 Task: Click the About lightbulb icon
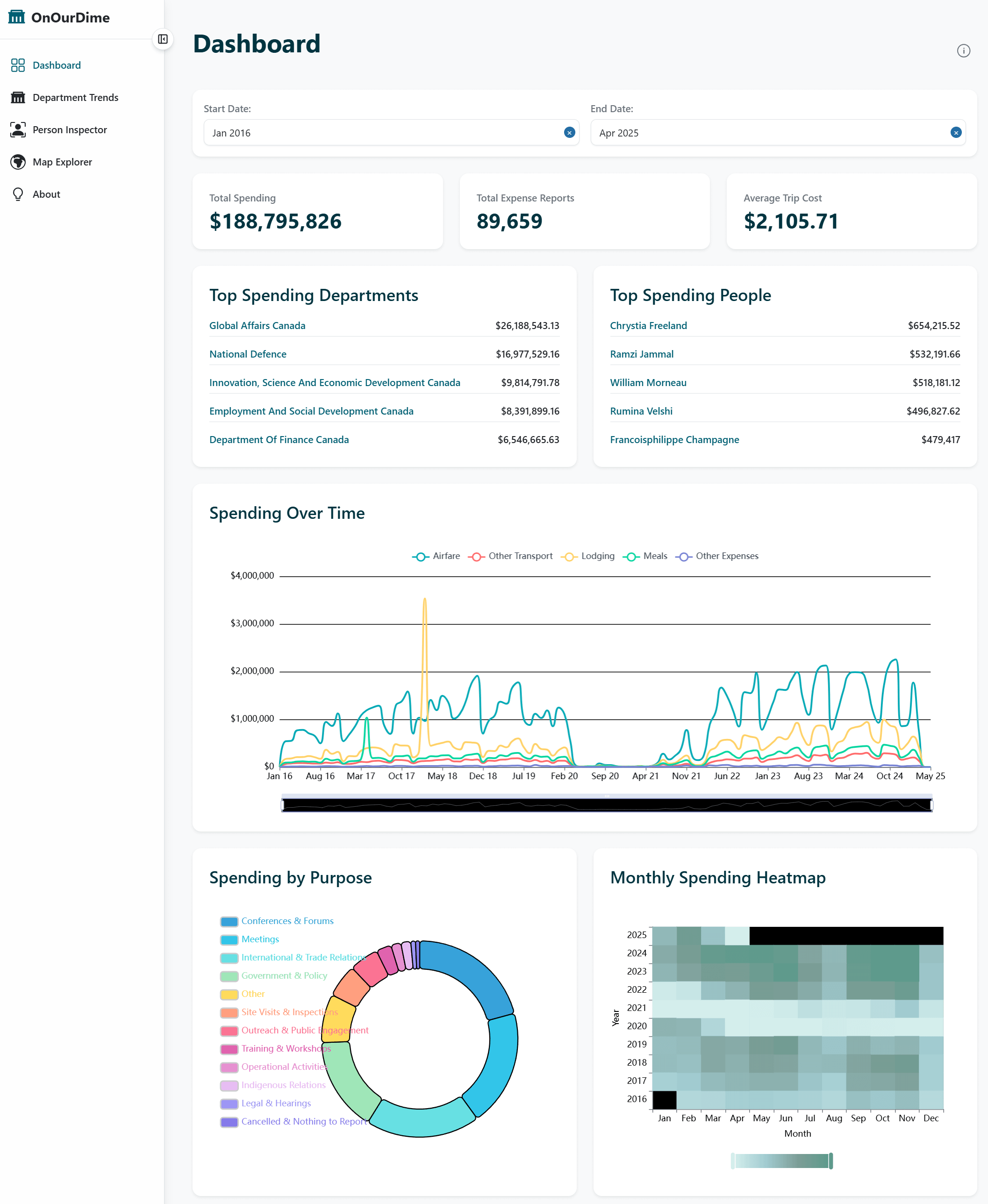click(18, 194)
